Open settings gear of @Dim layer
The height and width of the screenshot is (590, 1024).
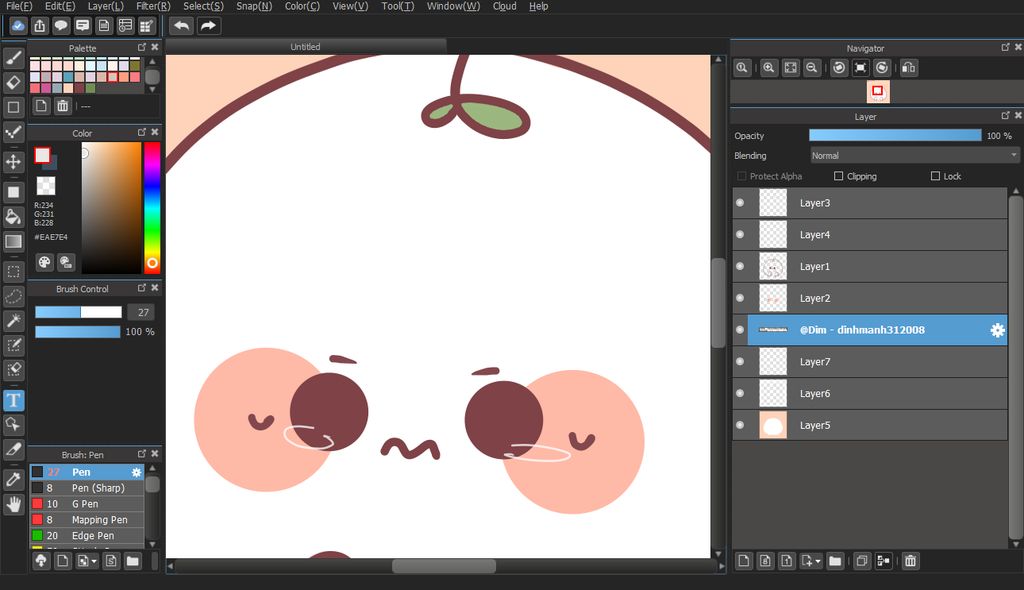pyautogui.click(x=997, y=331)
